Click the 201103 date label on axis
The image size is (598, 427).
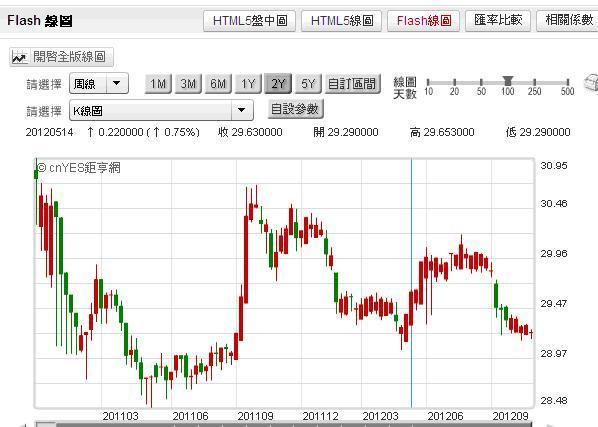point(120,416)
